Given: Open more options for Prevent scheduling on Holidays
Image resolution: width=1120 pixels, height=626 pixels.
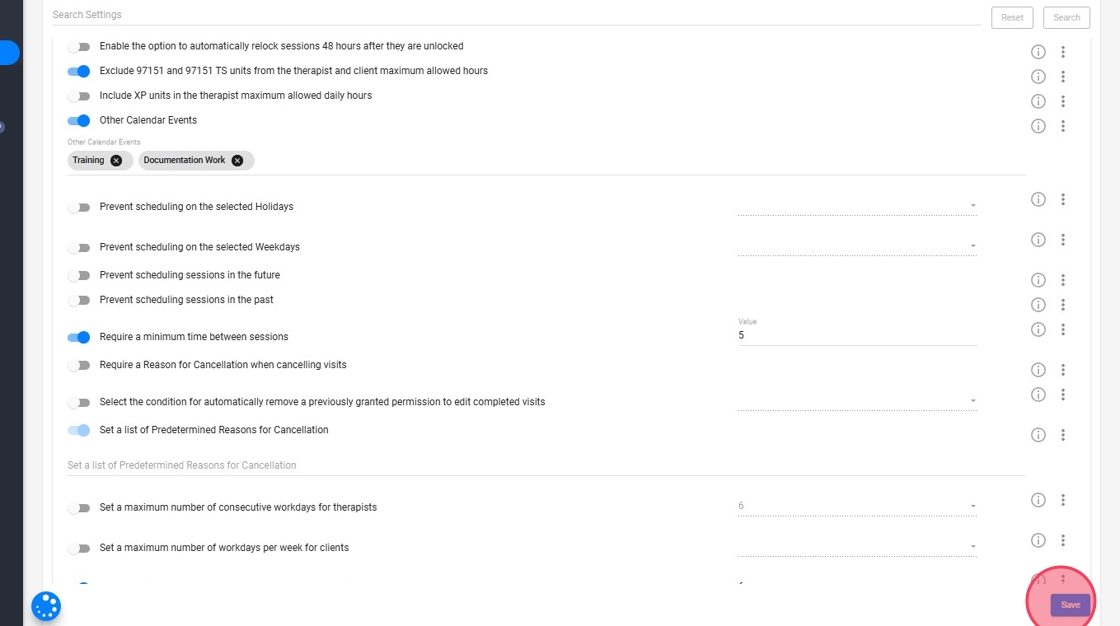Looking at the screenshot, I should 1063,200.
